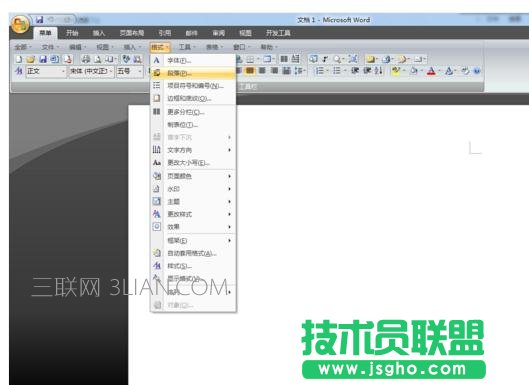The width and height of the screenshot is (529, 385).
Task: Choose 制表位(T)... menu entry
Action: coord(193,125)
